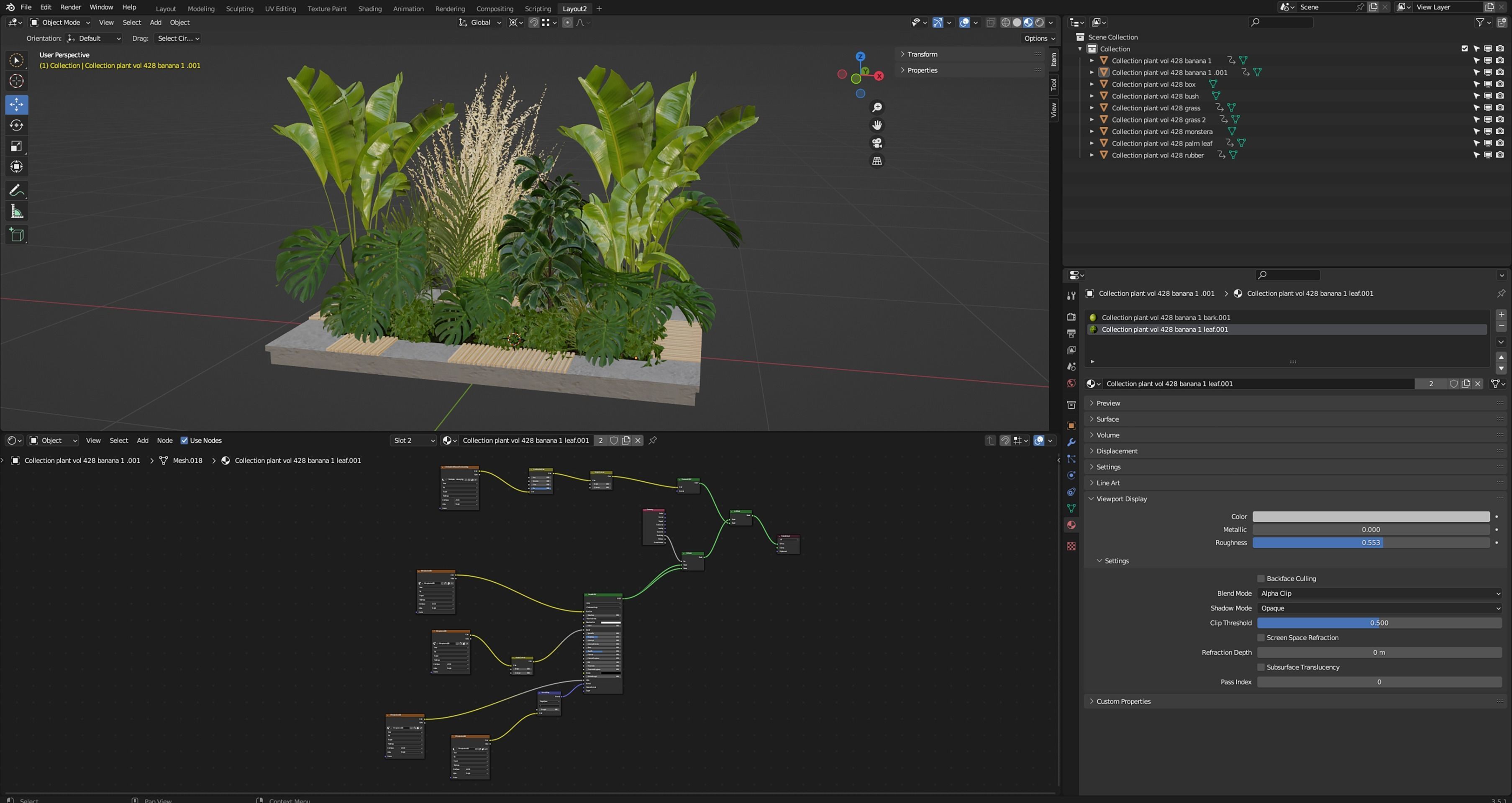The height and width of the screenshot is (803, 1512).
Task: Open the Material properties tab icon
Action: (1071, 525)
